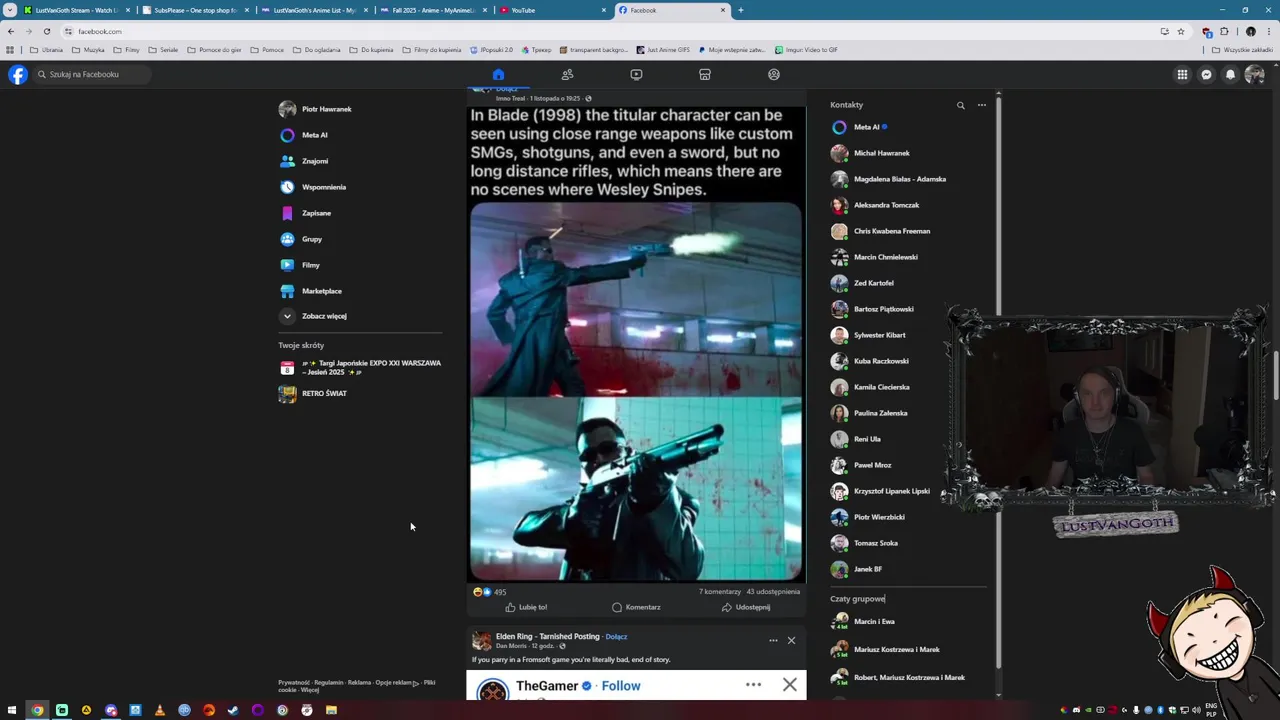Open the Friends icon in top navigation

point(567,74)
